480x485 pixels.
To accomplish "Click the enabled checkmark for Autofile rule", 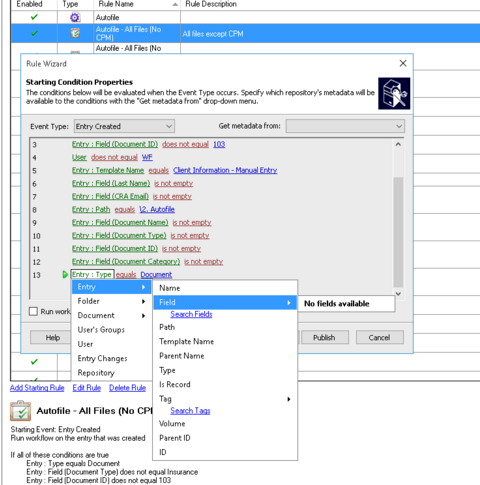I will [34, 17].
